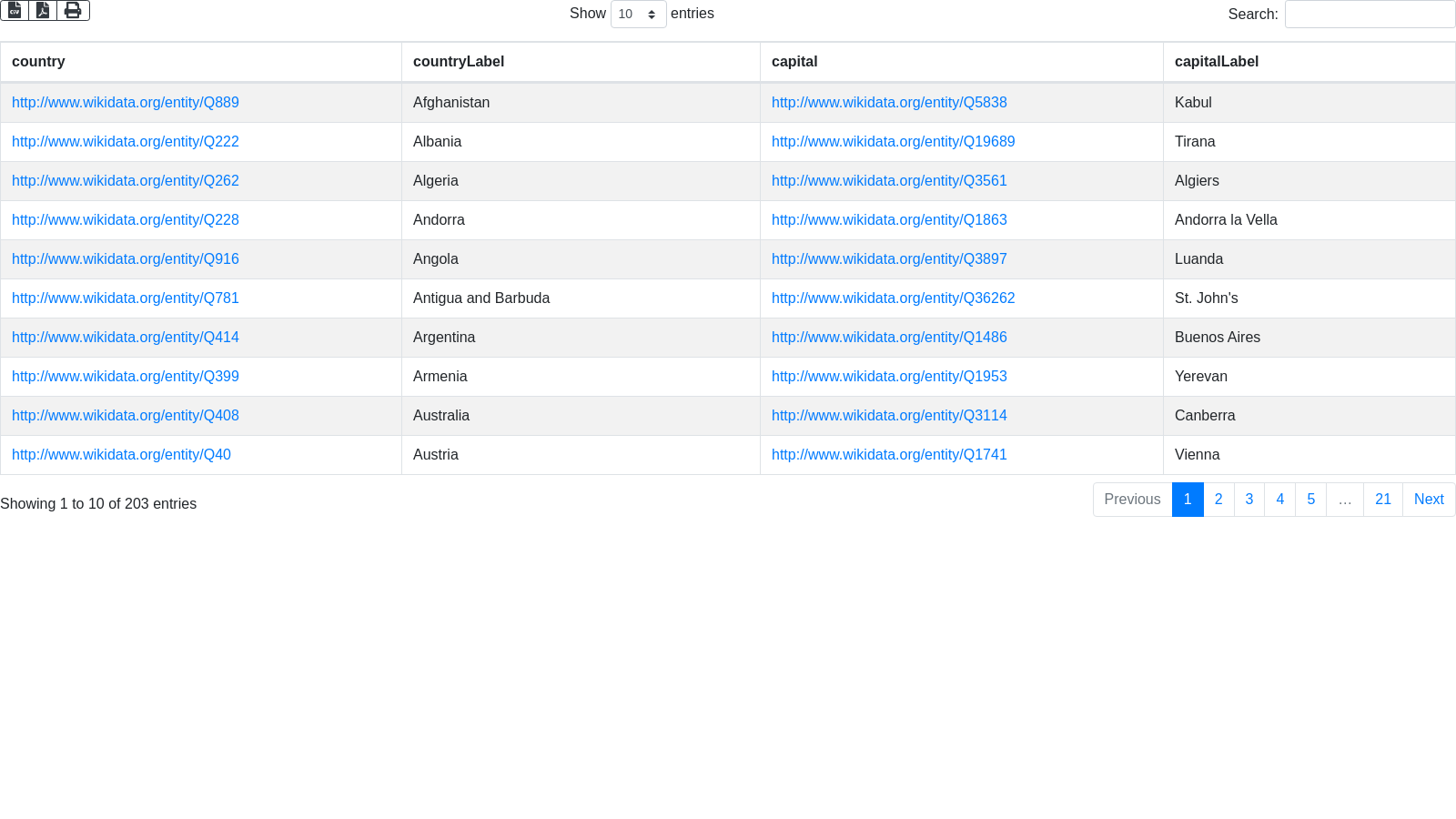The height and width of the screenshot is (819, 1456).
Task: Click into the Search input field
Action: click(1370, 14)
